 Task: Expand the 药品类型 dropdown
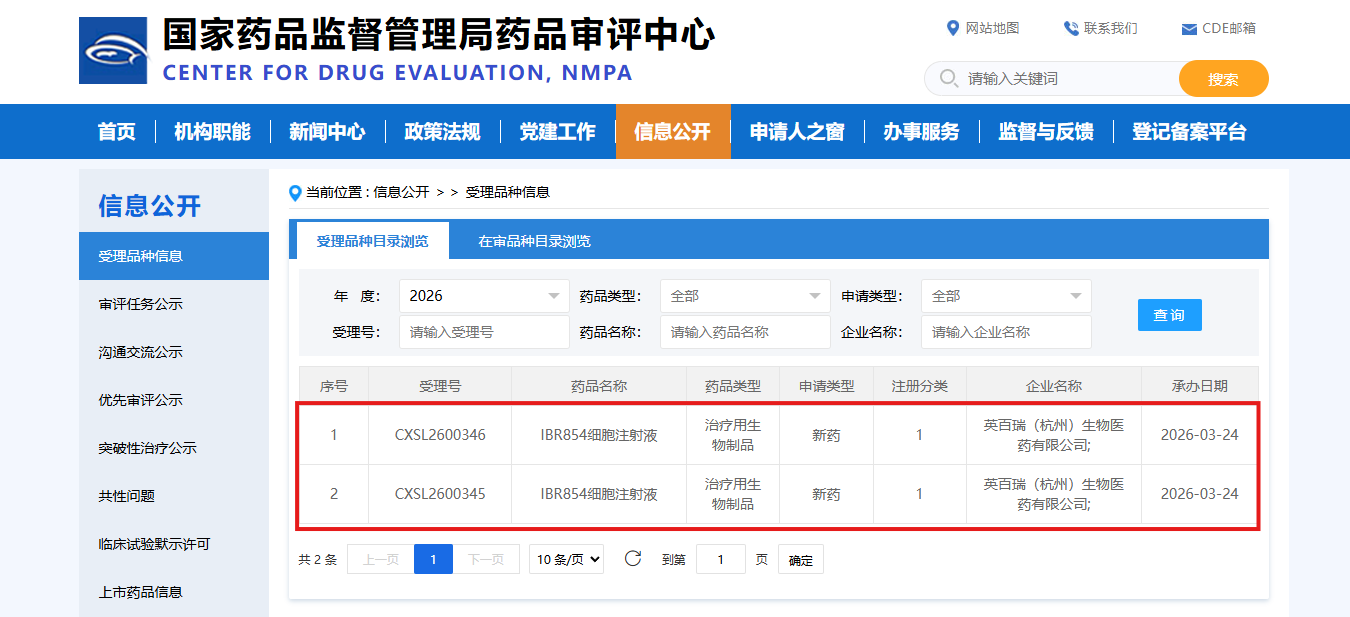pos(745,296)
